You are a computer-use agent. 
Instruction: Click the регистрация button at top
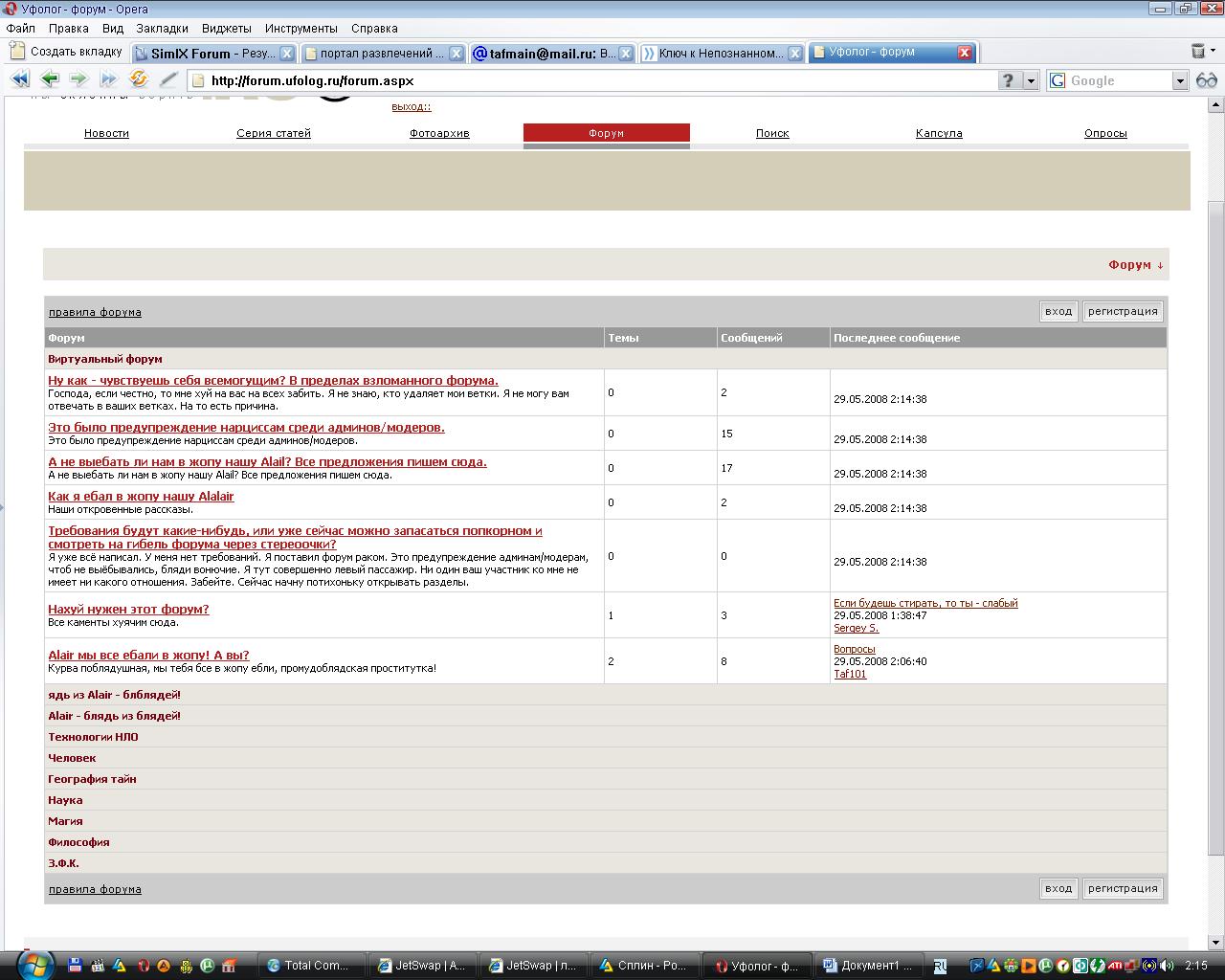[1123, 311]
